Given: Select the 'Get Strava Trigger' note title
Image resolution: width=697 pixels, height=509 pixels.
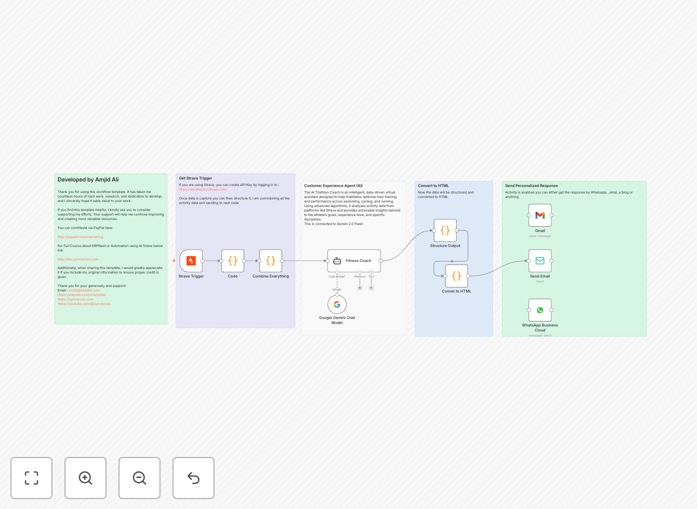Looking at the screenshot, I should pos(196,178).
